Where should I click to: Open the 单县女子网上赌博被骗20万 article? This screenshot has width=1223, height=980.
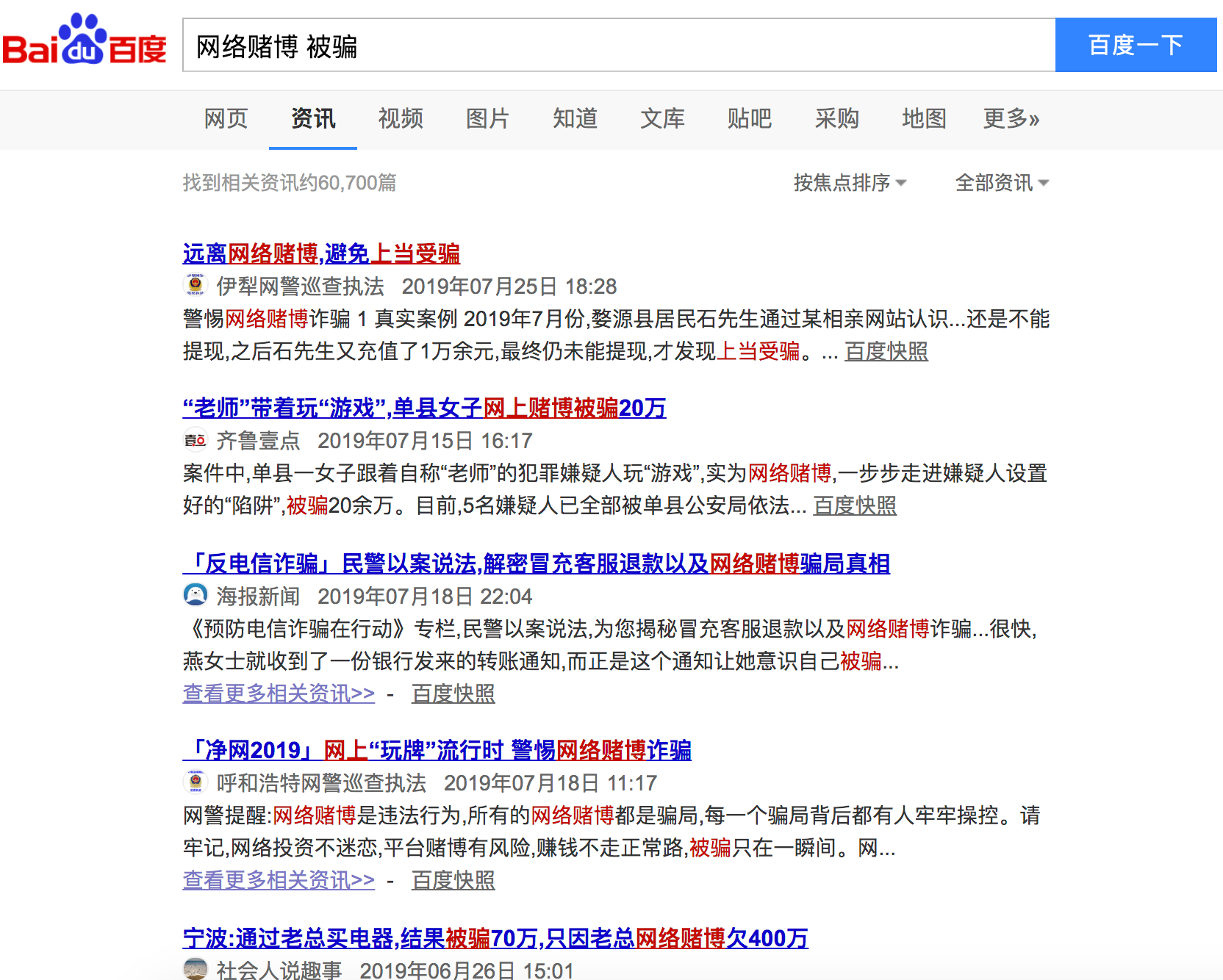coord(424,408)
